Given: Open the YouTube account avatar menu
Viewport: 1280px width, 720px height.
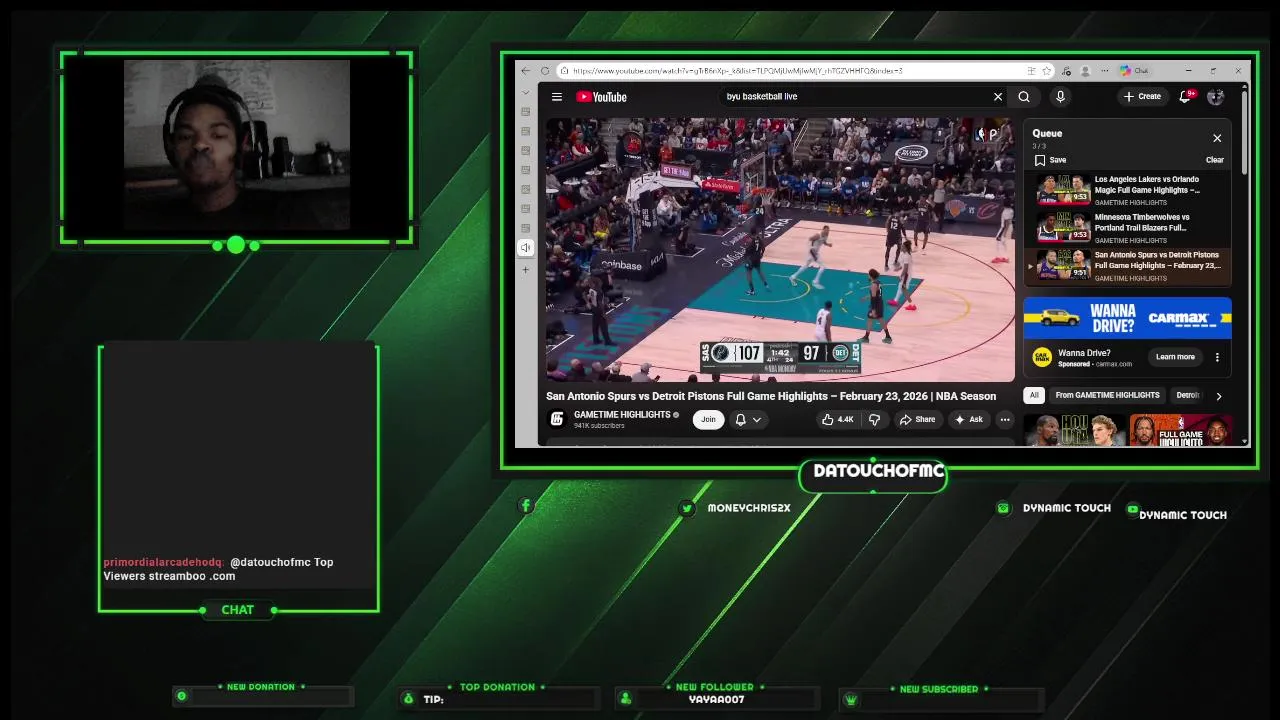Looking at the screenshot, I should click(1215, 97).
